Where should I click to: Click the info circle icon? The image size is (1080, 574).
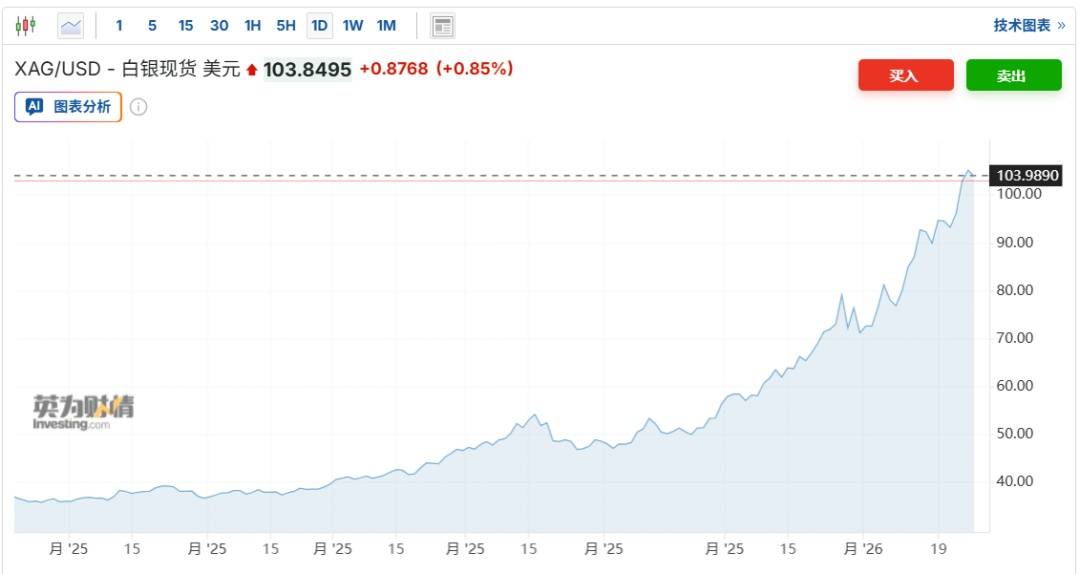pos(139,107)
